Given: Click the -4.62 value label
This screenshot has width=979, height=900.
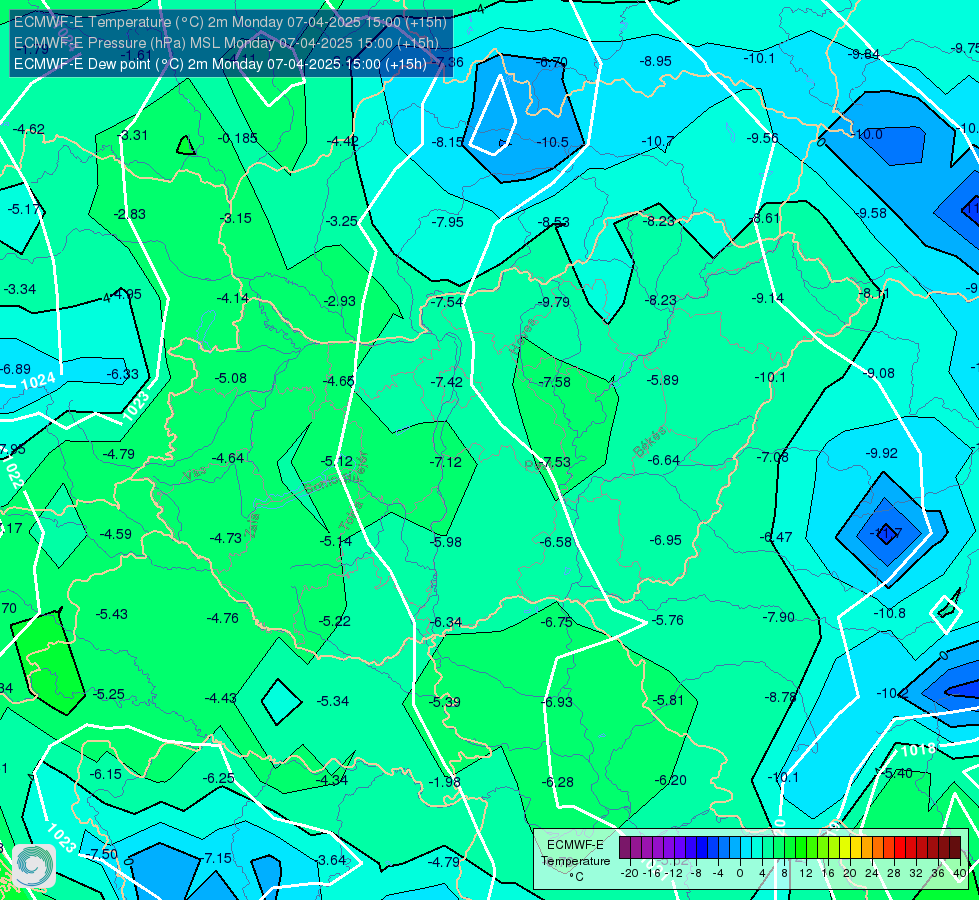Looking at the screenshot, I should pyautogui.click(x=29, y=129).
